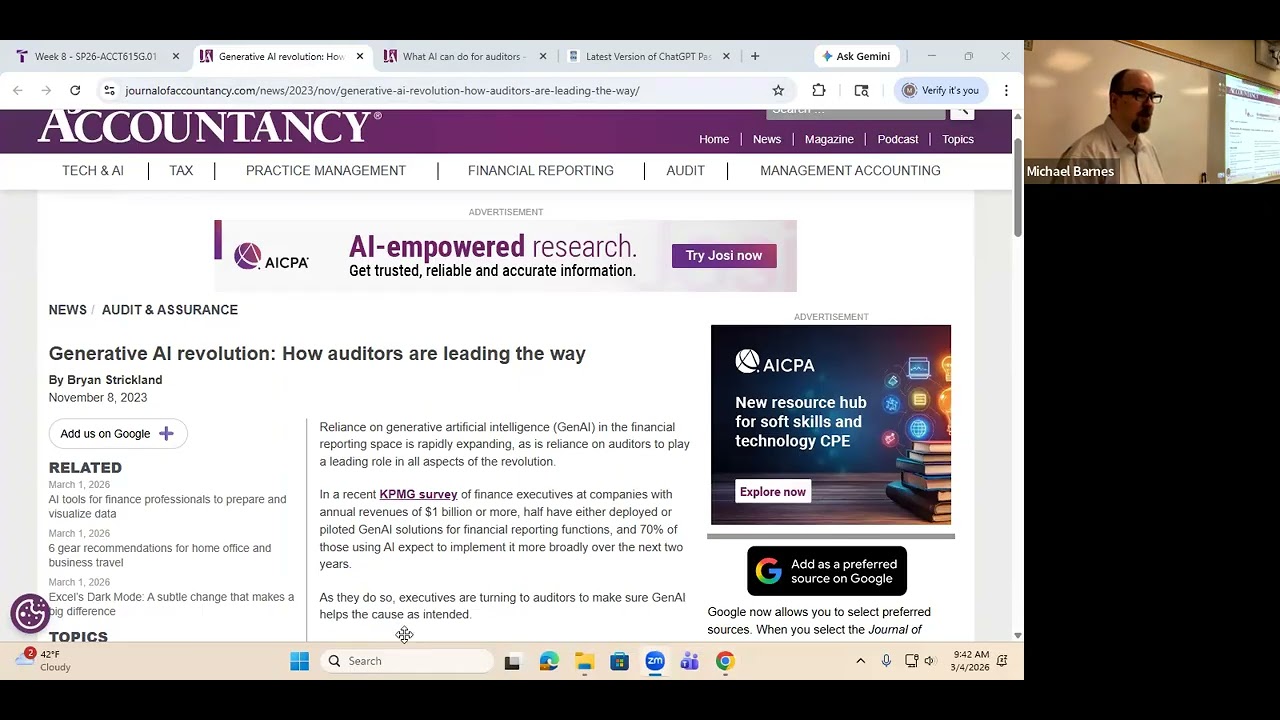Open the weather widget showing 42°F
This screenshot has height=720, width=1280.
pos(44,660)
